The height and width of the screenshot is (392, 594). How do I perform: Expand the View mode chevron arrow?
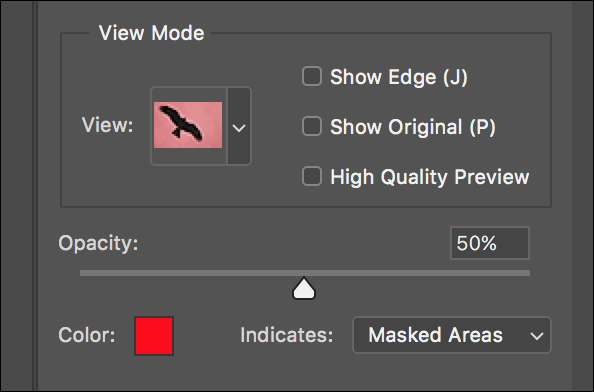pyautogui.click(x=239, y=126)
